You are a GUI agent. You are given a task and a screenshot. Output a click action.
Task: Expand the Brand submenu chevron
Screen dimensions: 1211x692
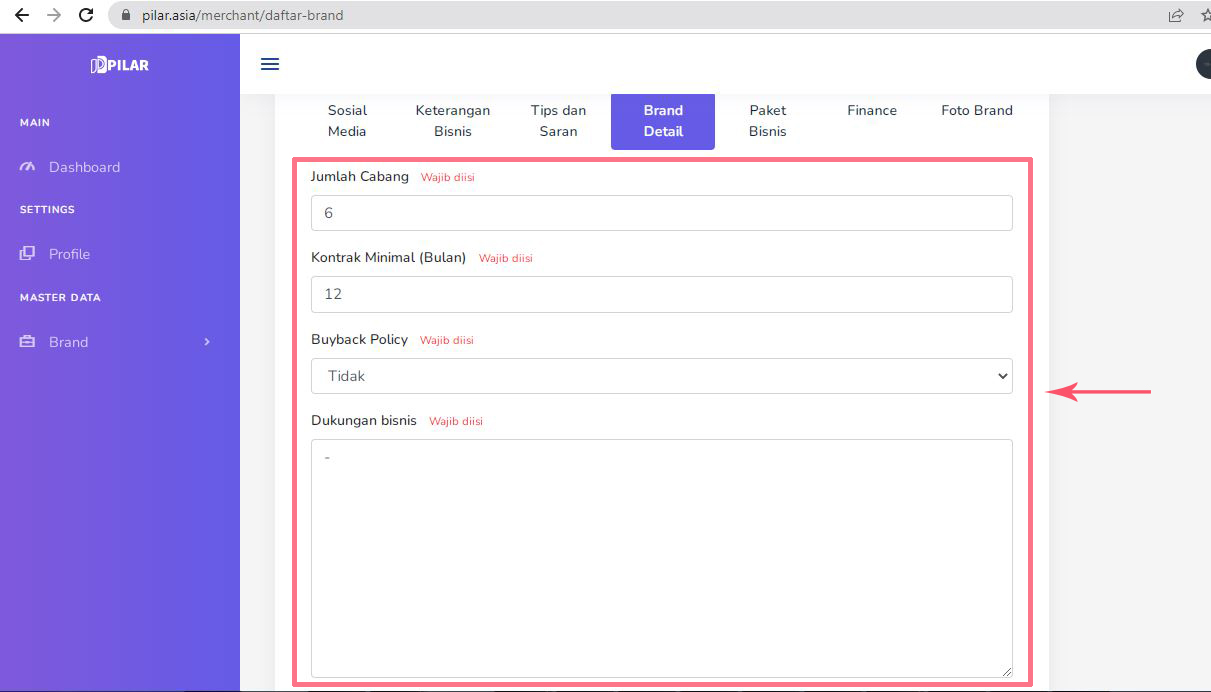tap(207, 342)
